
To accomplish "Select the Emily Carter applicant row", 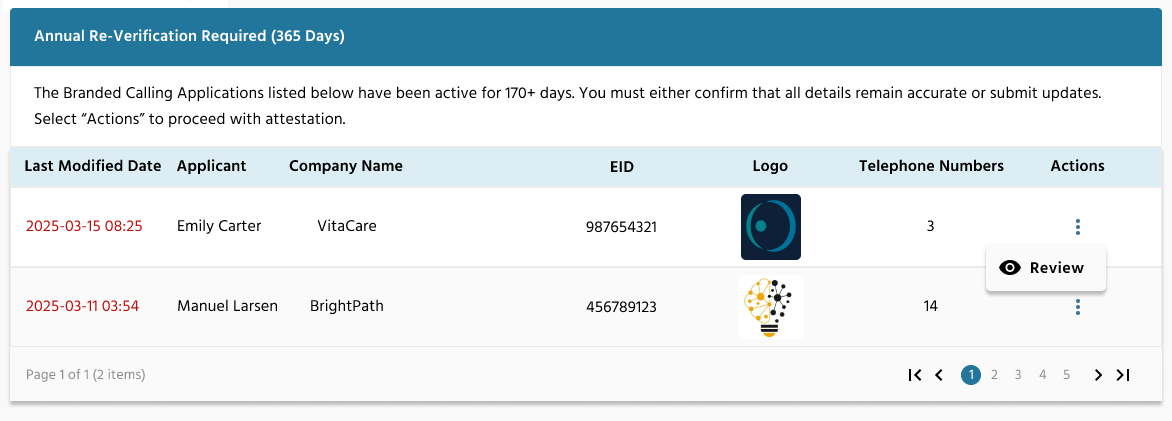I will (x=586, y=227).
